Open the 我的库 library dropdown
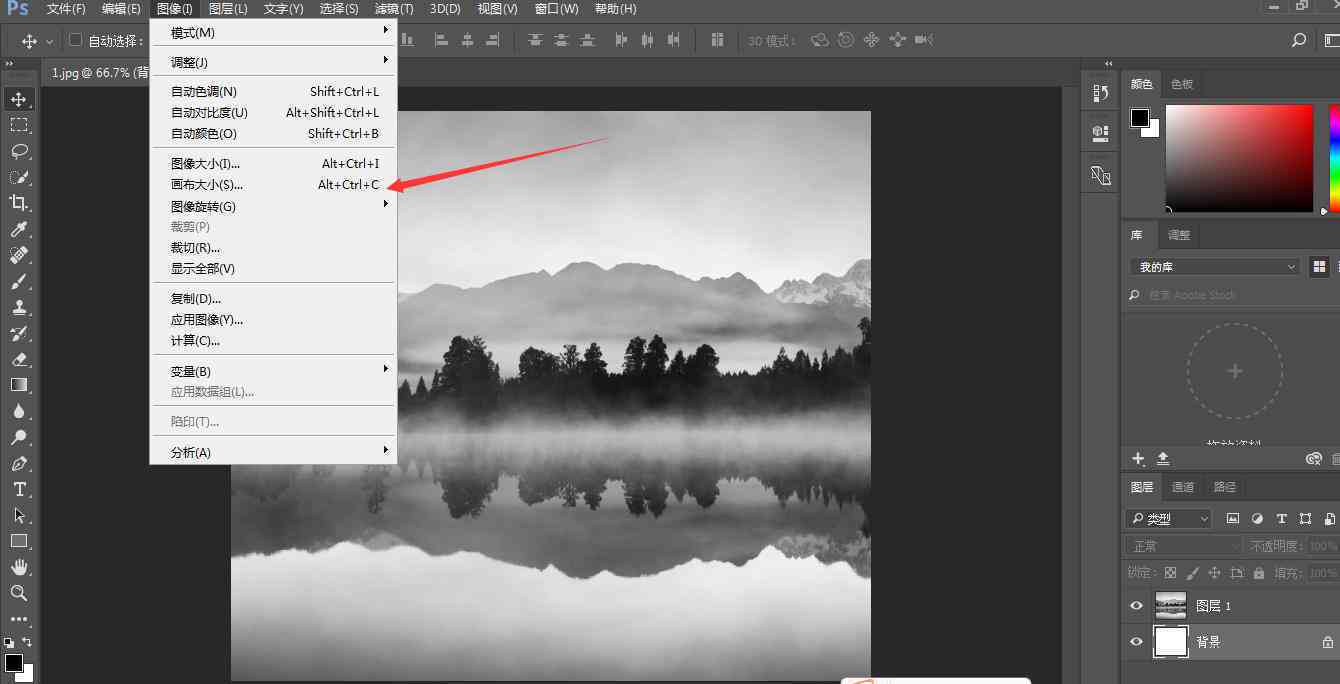 1215,267
